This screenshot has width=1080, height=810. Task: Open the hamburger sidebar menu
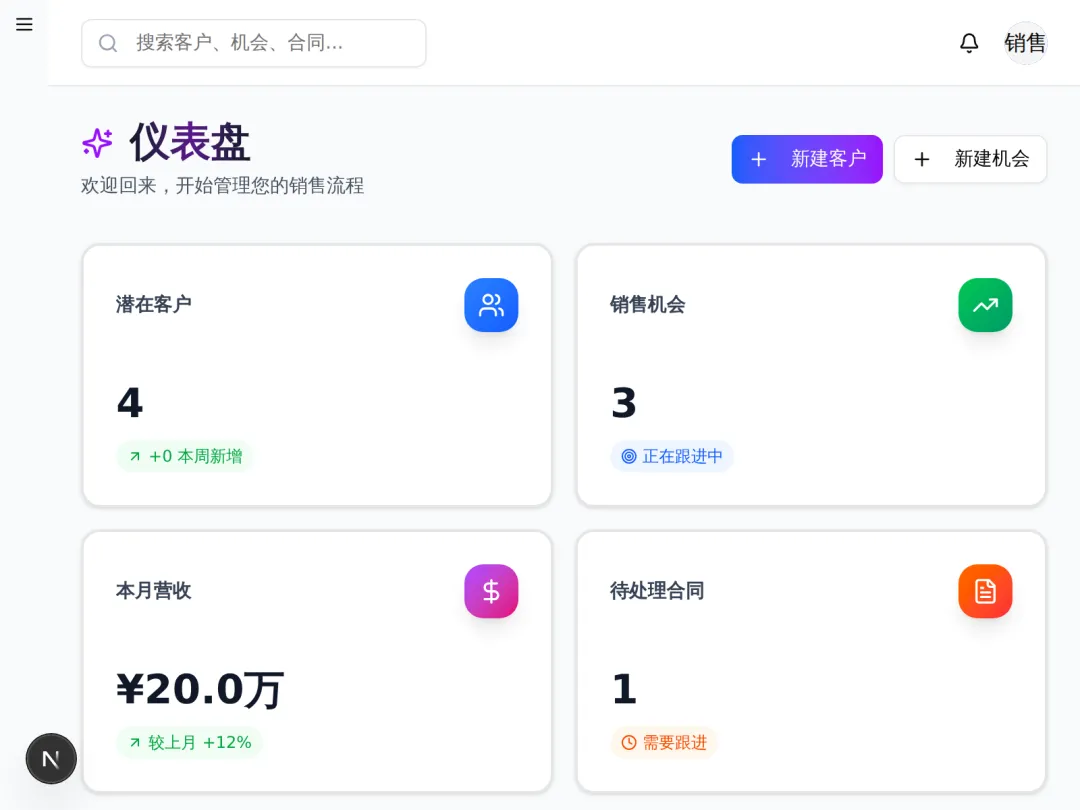coord(24,24)
